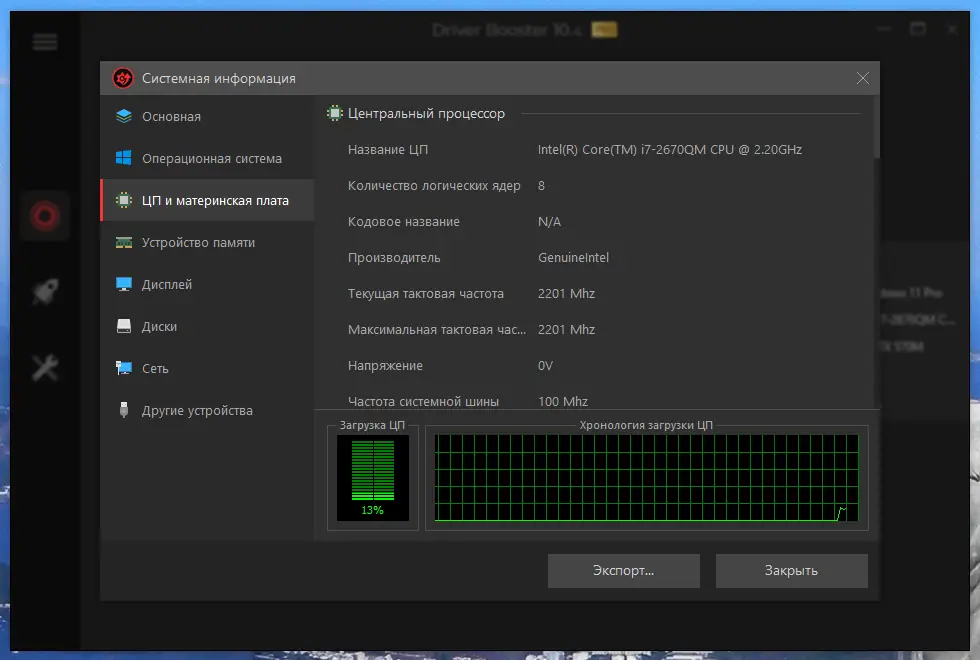Close the Системная информация dialog with X
Viewport: 980px width, 660px height.
[x=862, y=78]
